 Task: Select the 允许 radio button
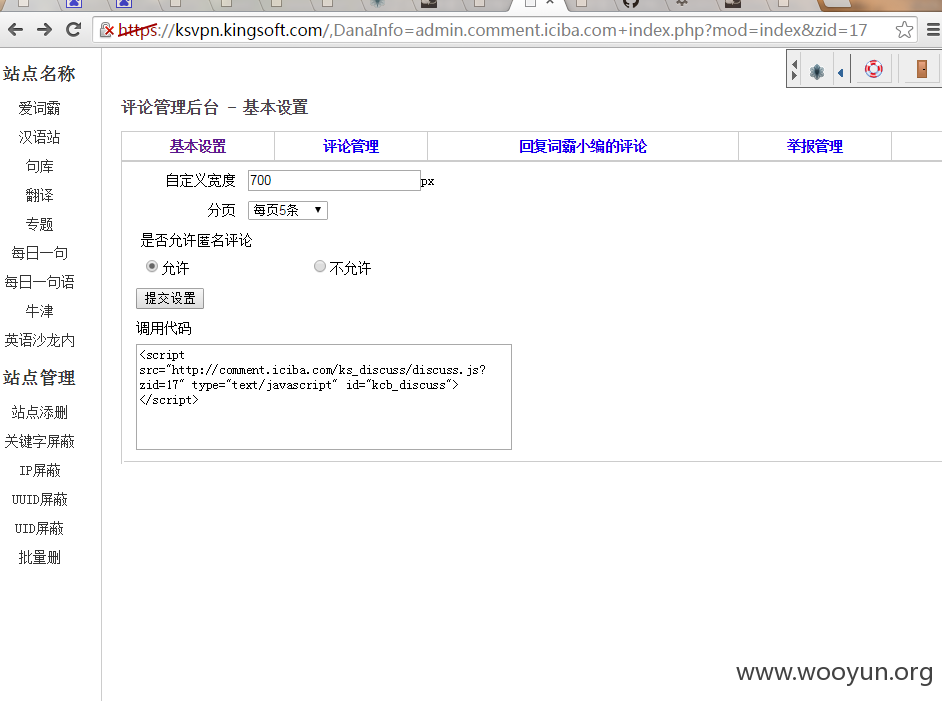pyautogui.click(x=152, y=266)
